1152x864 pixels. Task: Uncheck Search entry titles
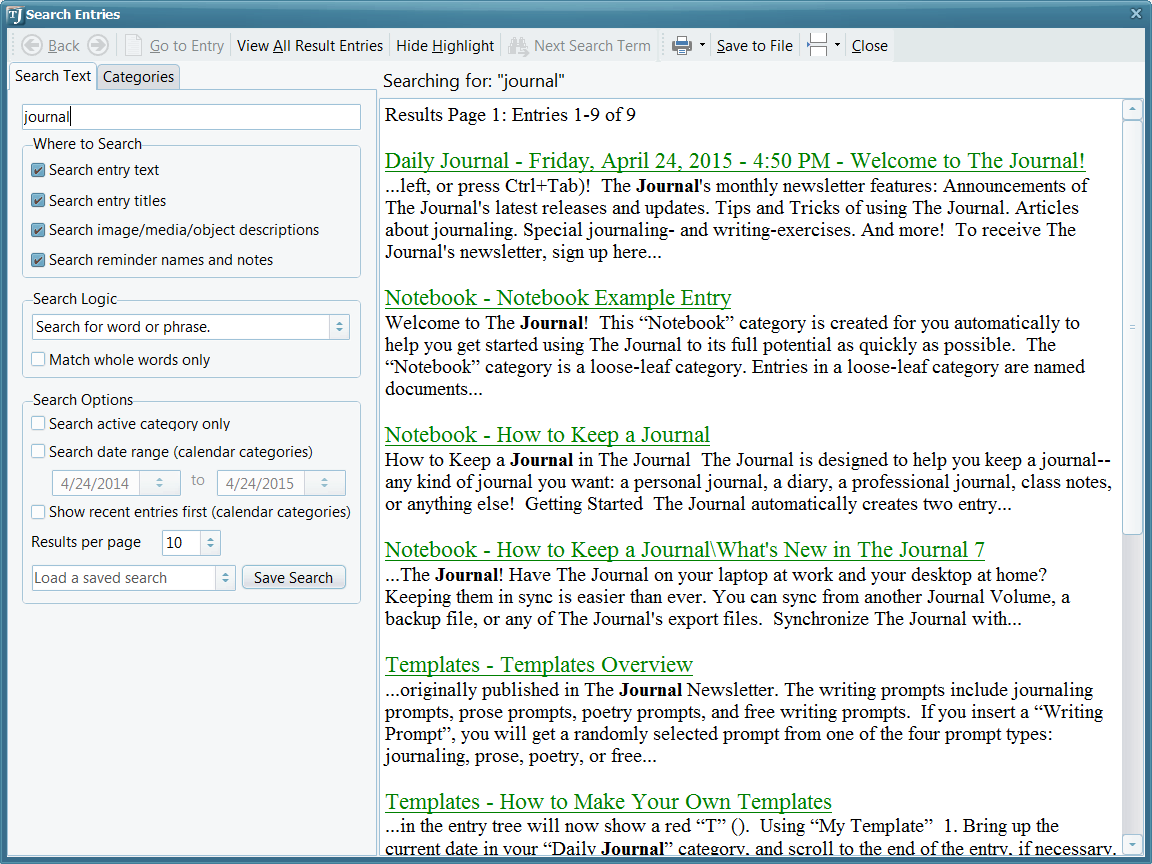[38, 200]
